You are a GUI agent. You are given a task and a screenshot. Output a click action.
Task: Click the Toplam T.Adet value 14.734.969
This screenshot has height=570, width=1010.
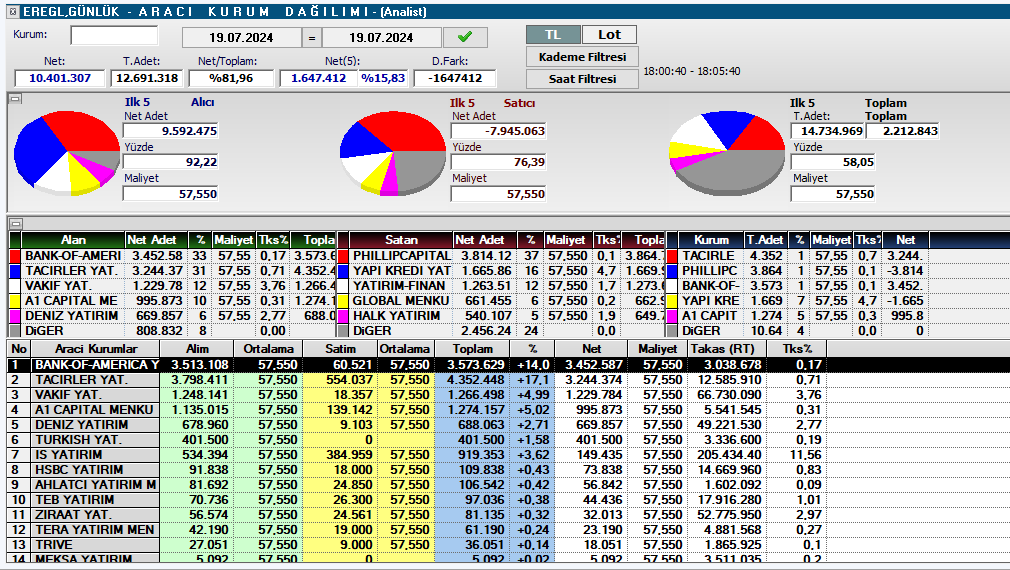(827, 131)
